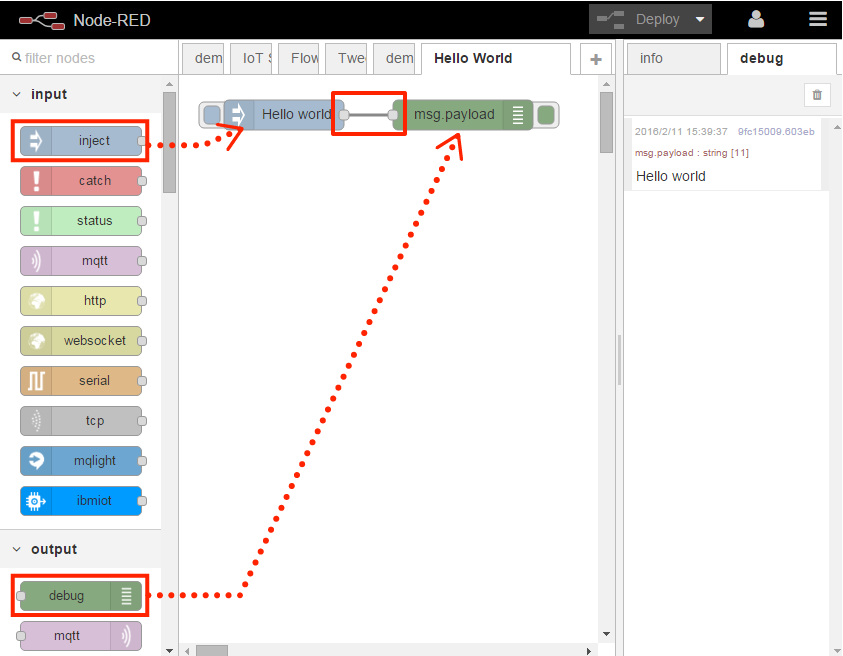
Task: Select the status node in palette
Action: coord(81,221)
